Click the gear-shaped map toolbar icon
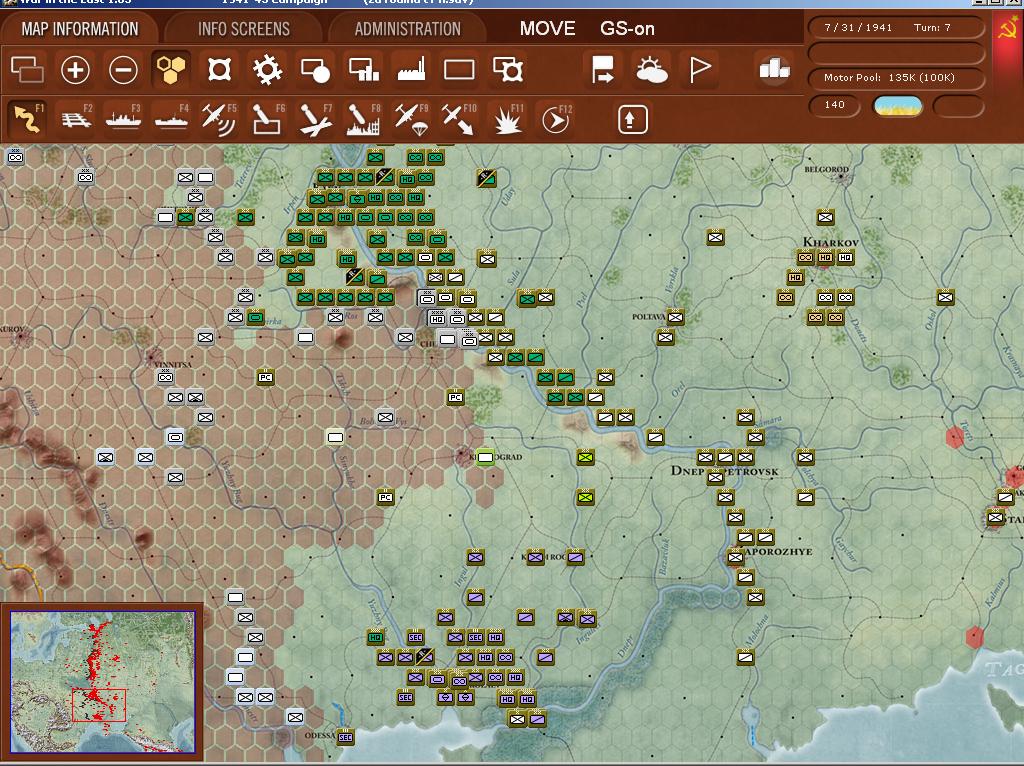Viewport: 1024px width, 766px height. tap(267, 69)
